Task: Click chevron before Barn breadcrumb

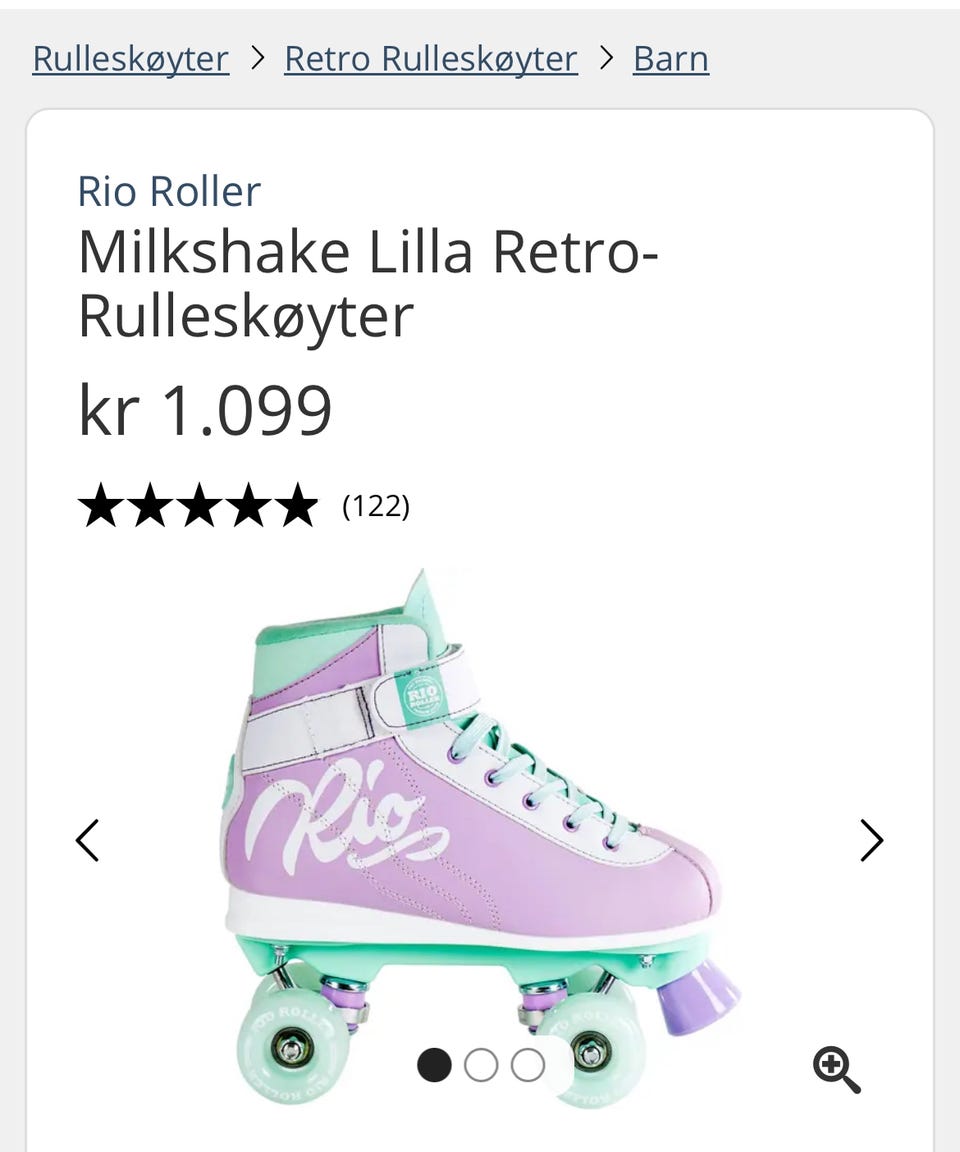Action: (x=606, y=58)
